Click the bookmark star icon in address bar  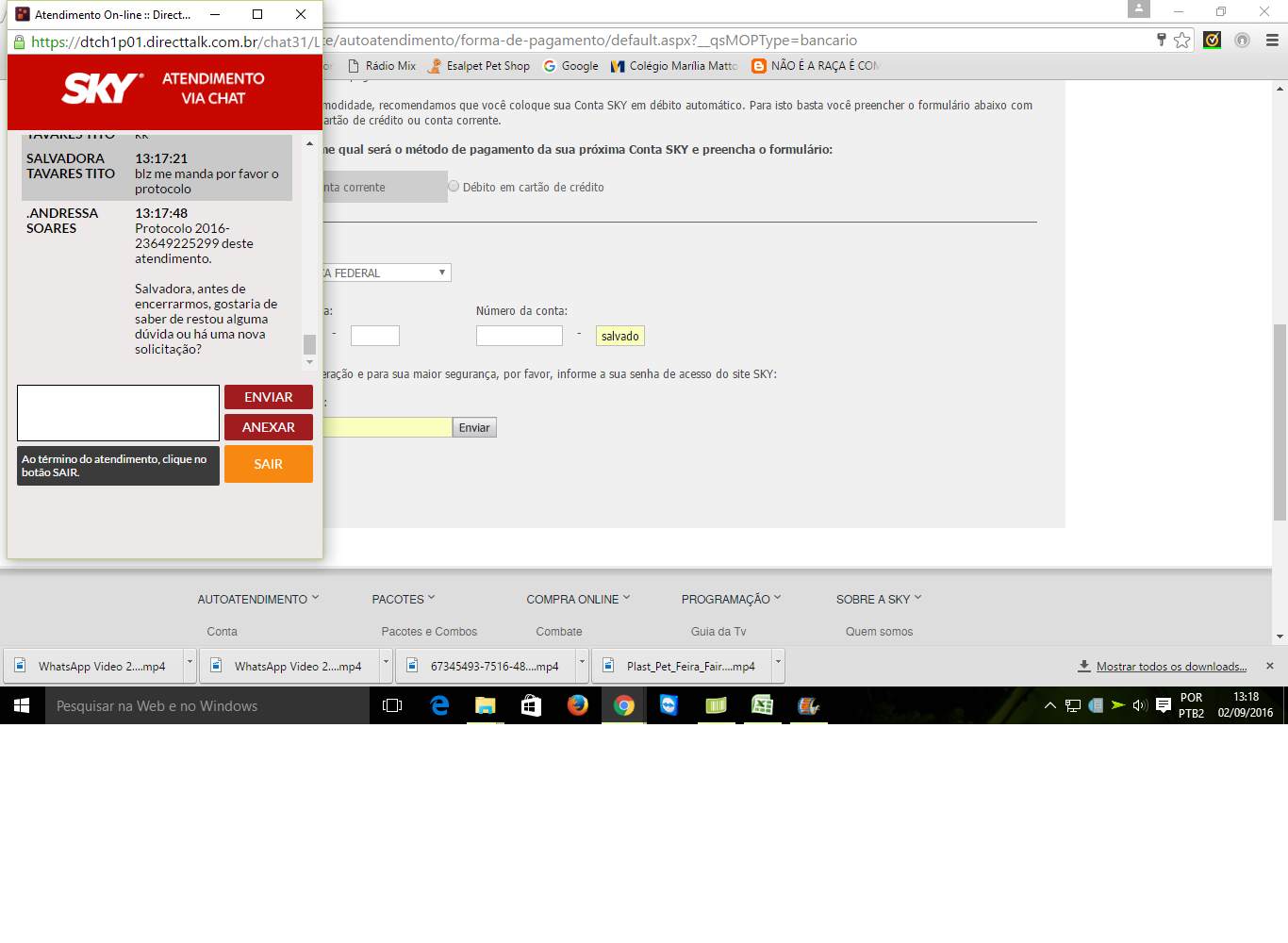pos(1181,41)
